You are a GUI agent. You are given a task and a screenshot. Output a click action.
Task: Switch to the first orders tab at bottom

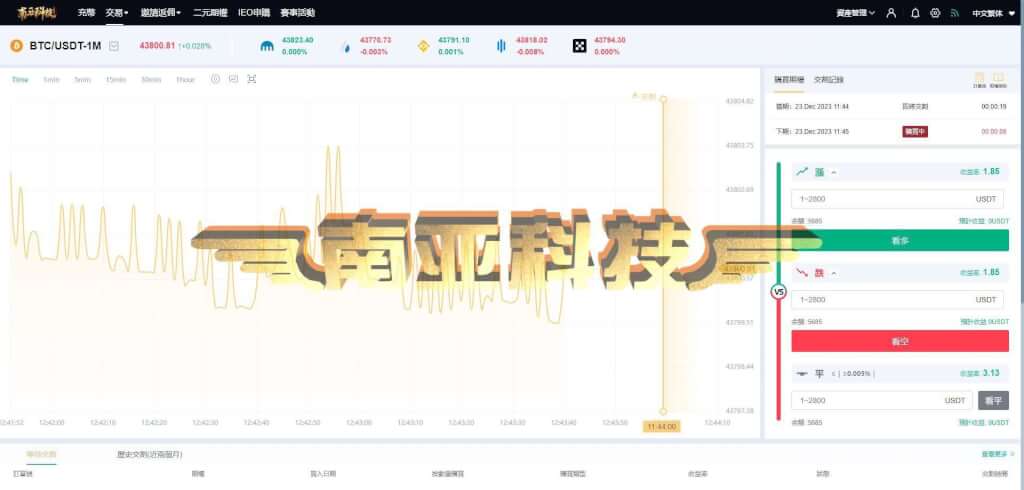[40, 454]
